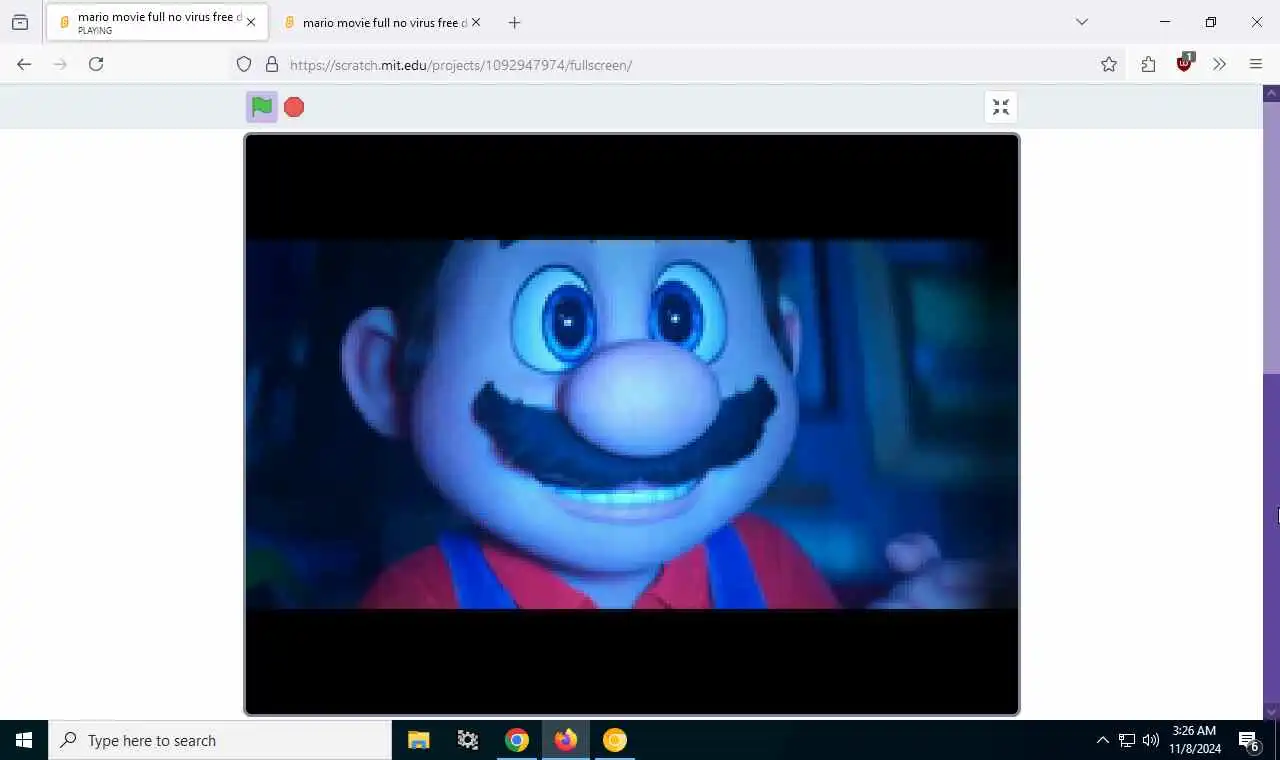Open the yellow circle app on taskbar
This screenshot has height=760, width=1280.
click(x=615, y=740)
